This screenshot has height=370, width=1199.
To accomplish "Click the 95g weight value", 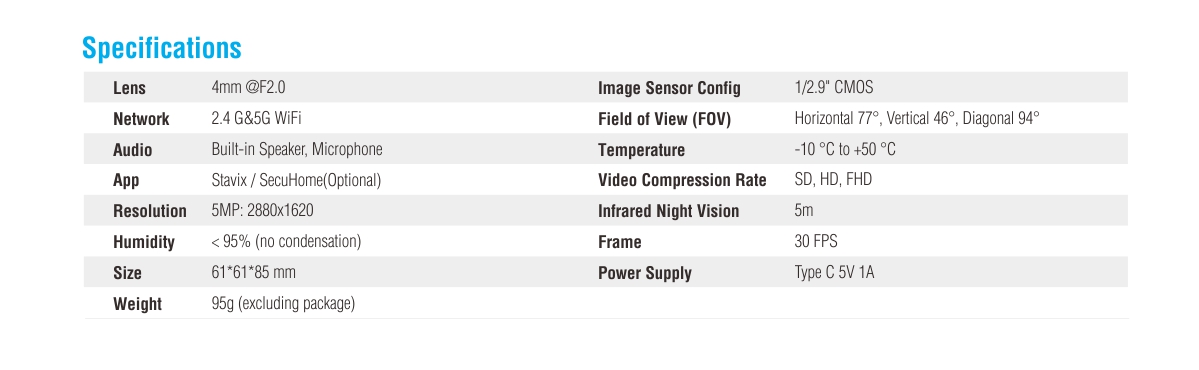I will [284, 303].
